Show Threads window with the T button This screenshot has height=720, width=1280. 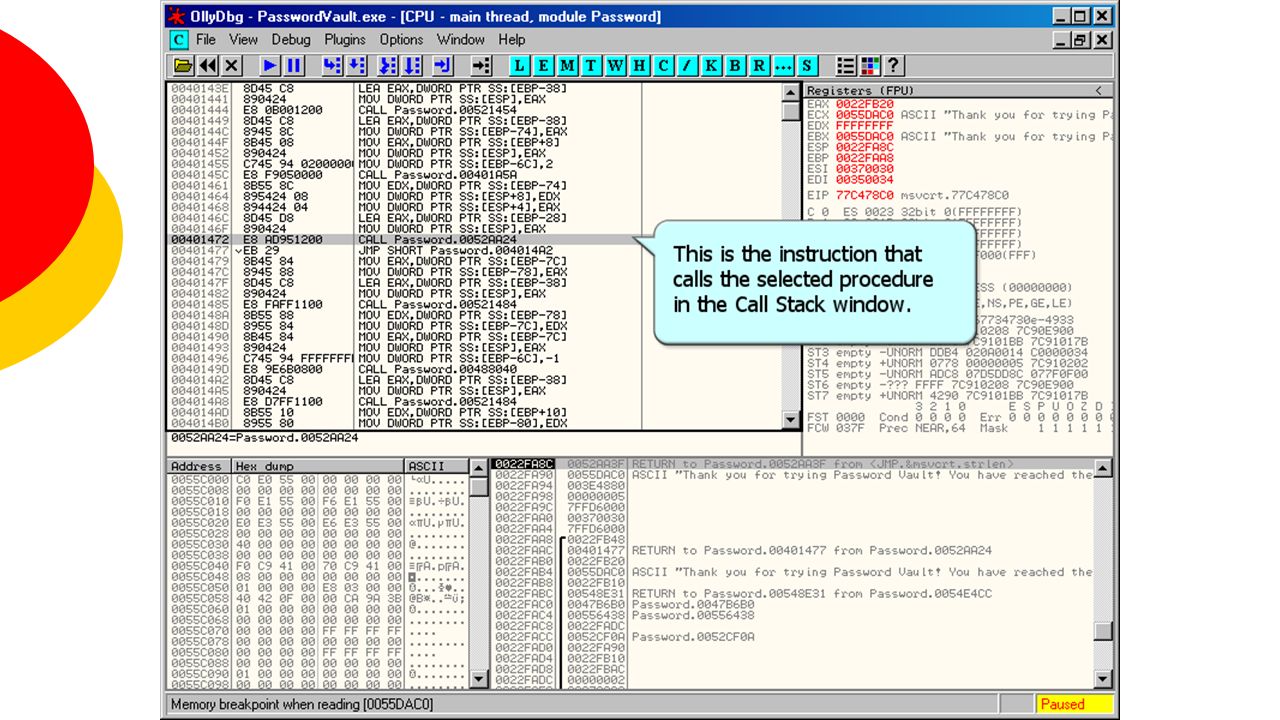tap(591, 66)
